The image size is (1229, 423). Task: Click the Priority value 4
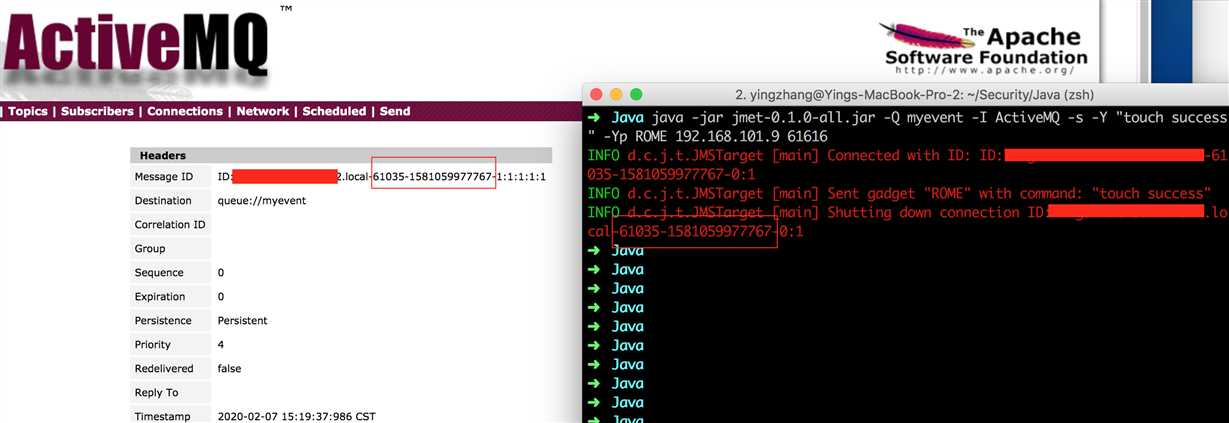221,345
